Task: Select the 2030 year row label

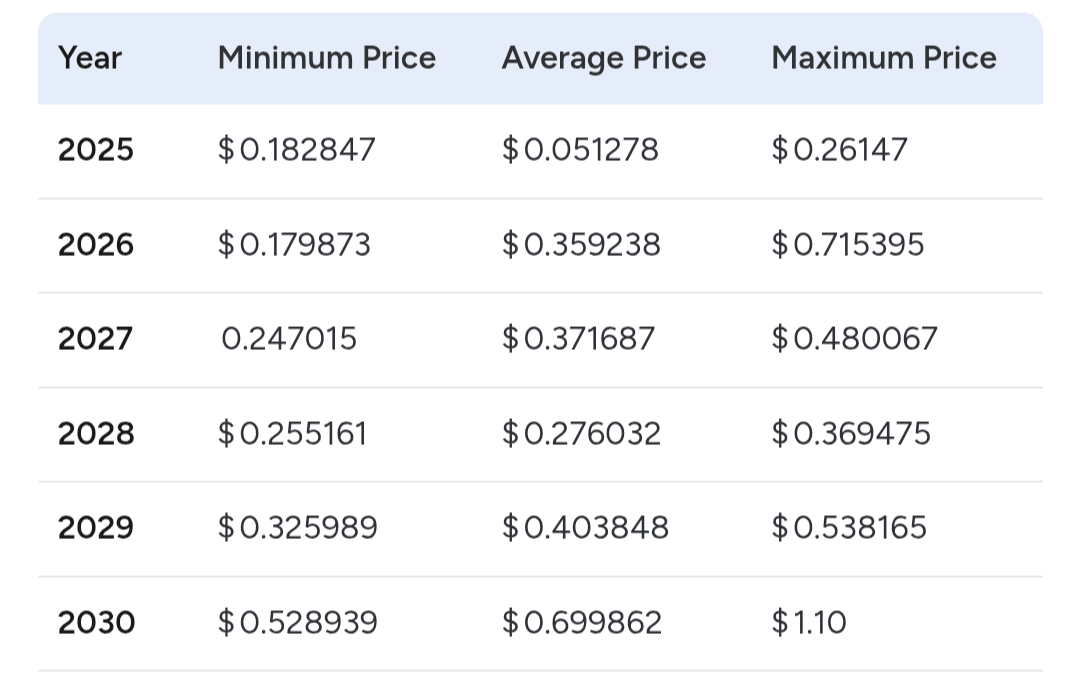Action: click(95, 623)
